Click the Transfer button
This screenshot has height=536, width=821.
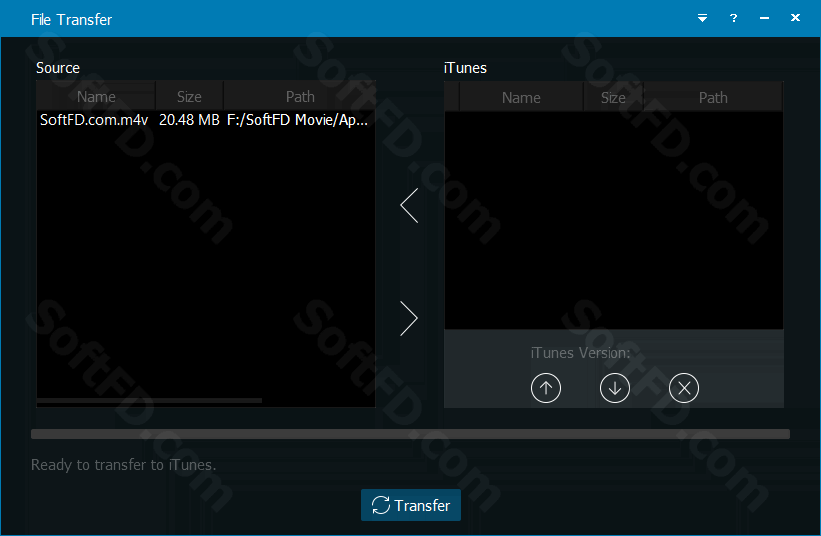click(411, 505)
